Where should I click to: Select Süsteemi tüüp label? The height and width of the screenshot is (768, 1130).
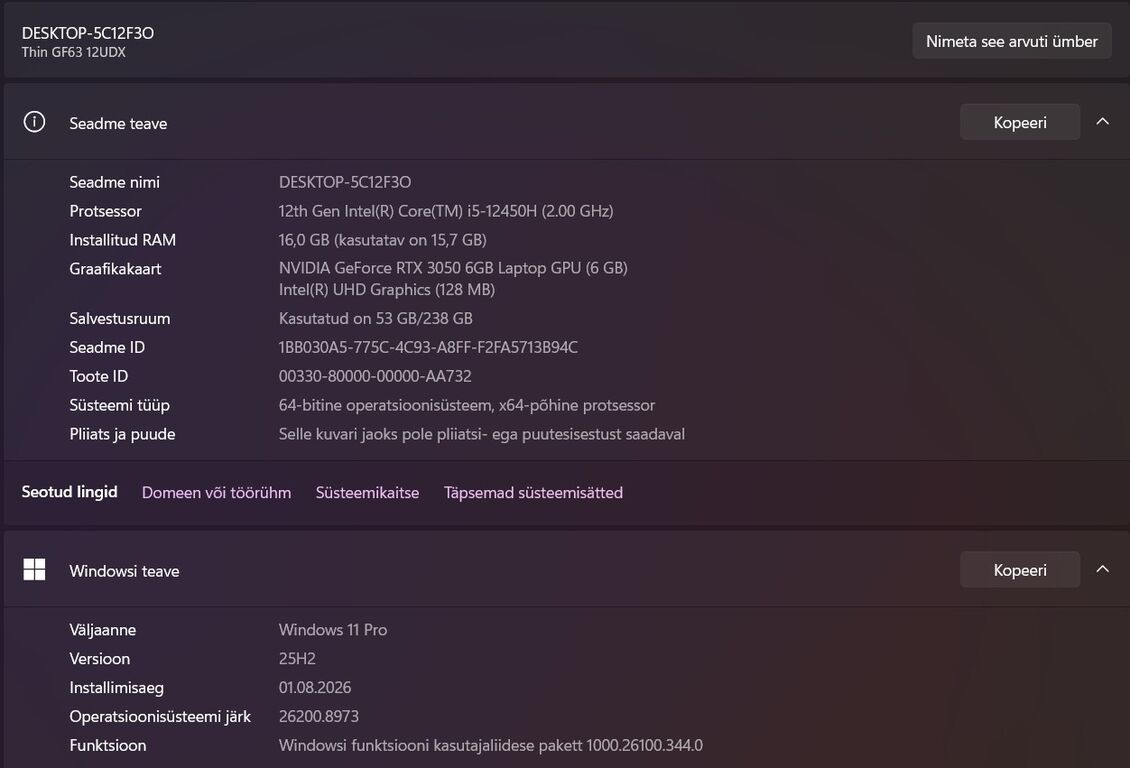click(x=120, y=405)
